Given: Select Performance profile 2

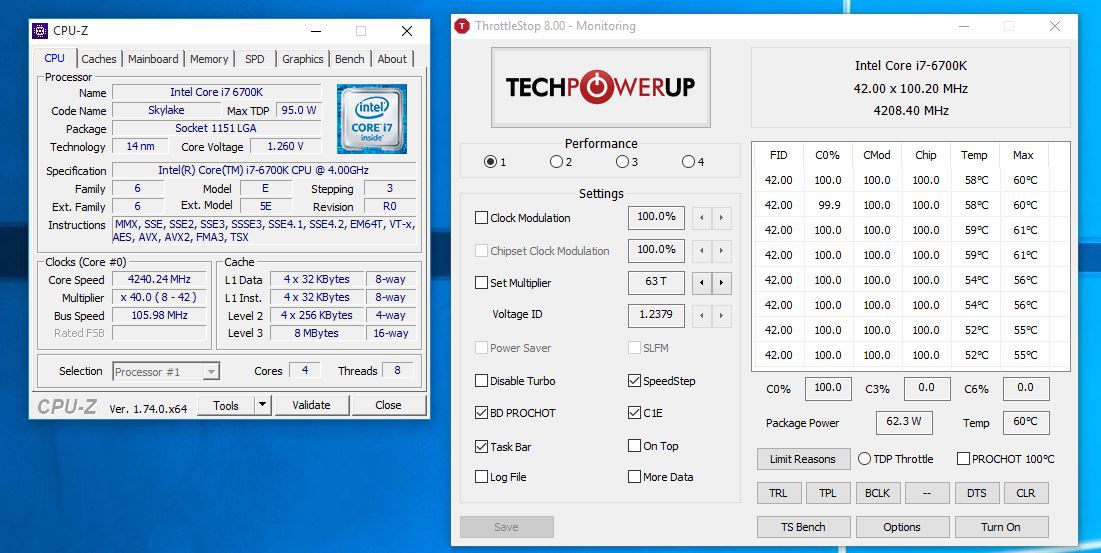Looking at the screenshot, I should [557, 162].
